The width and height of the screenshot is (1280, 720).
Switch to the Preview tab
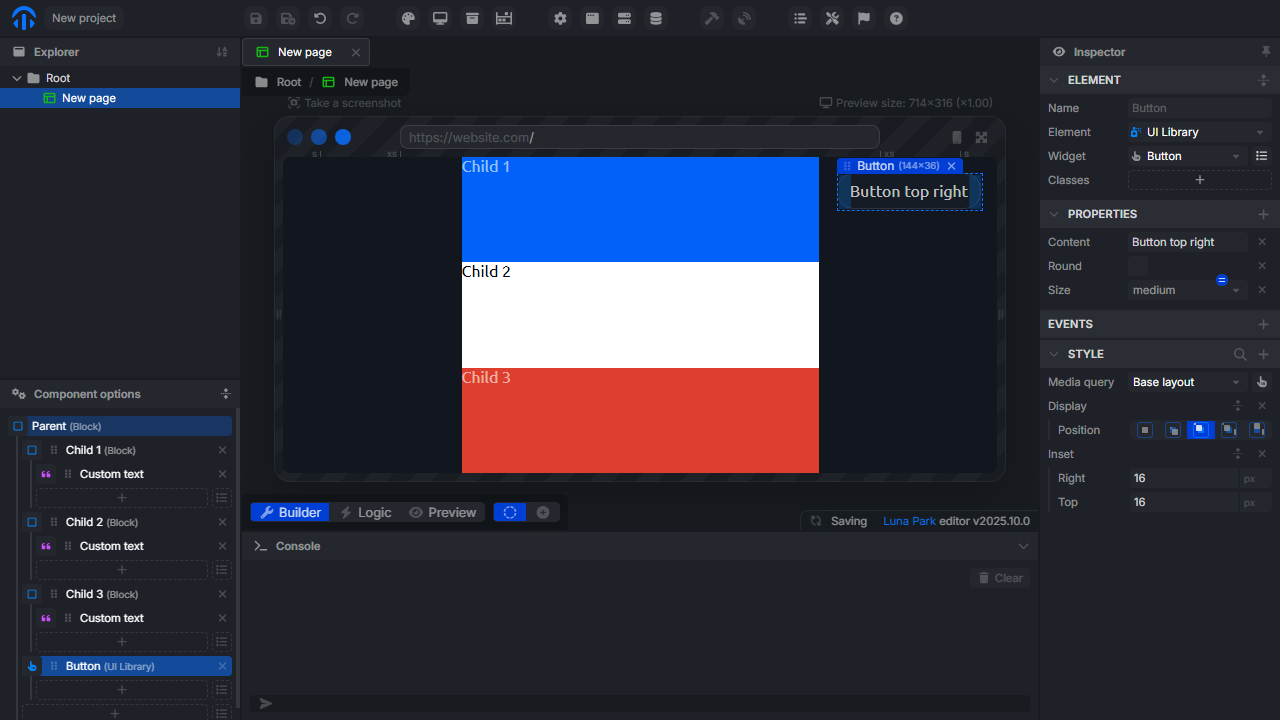click(x=442, y=512)
